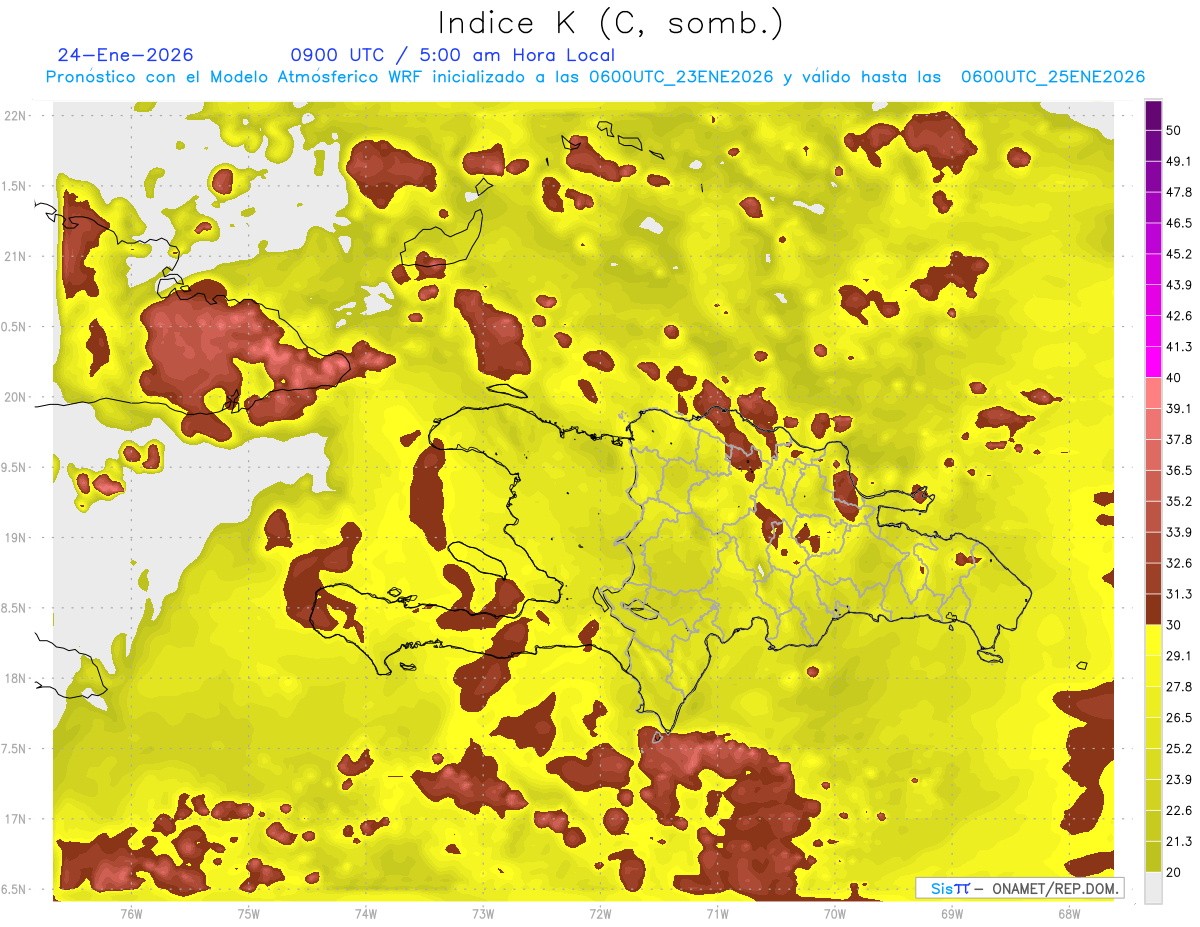Image resolution: width=1200 pixels, height=927 pixels.
Task: Click the color scale value '26.5'
Action: [1179, 717]
